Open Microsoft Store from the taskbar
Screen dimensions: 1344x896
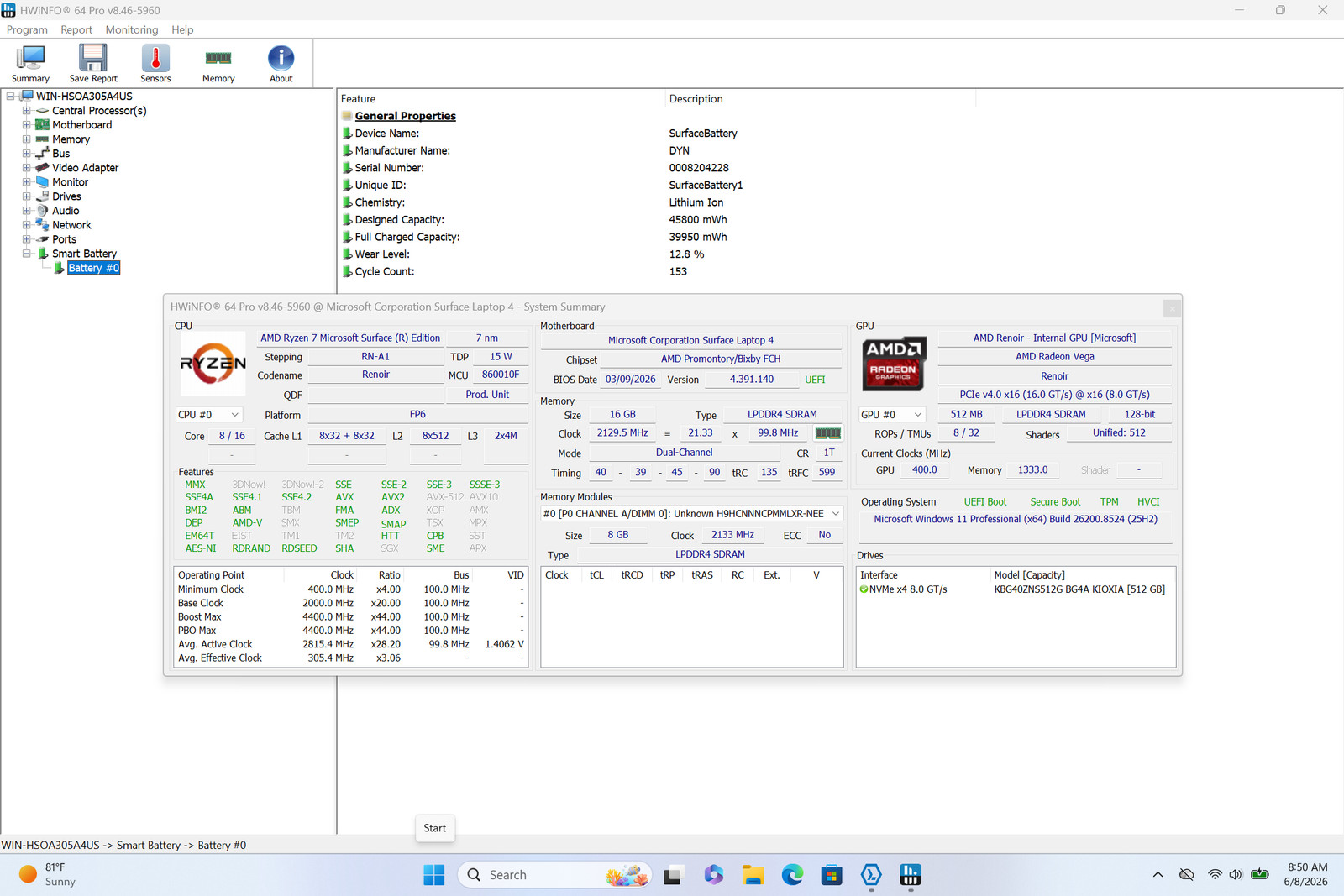[x=832, y=875]
